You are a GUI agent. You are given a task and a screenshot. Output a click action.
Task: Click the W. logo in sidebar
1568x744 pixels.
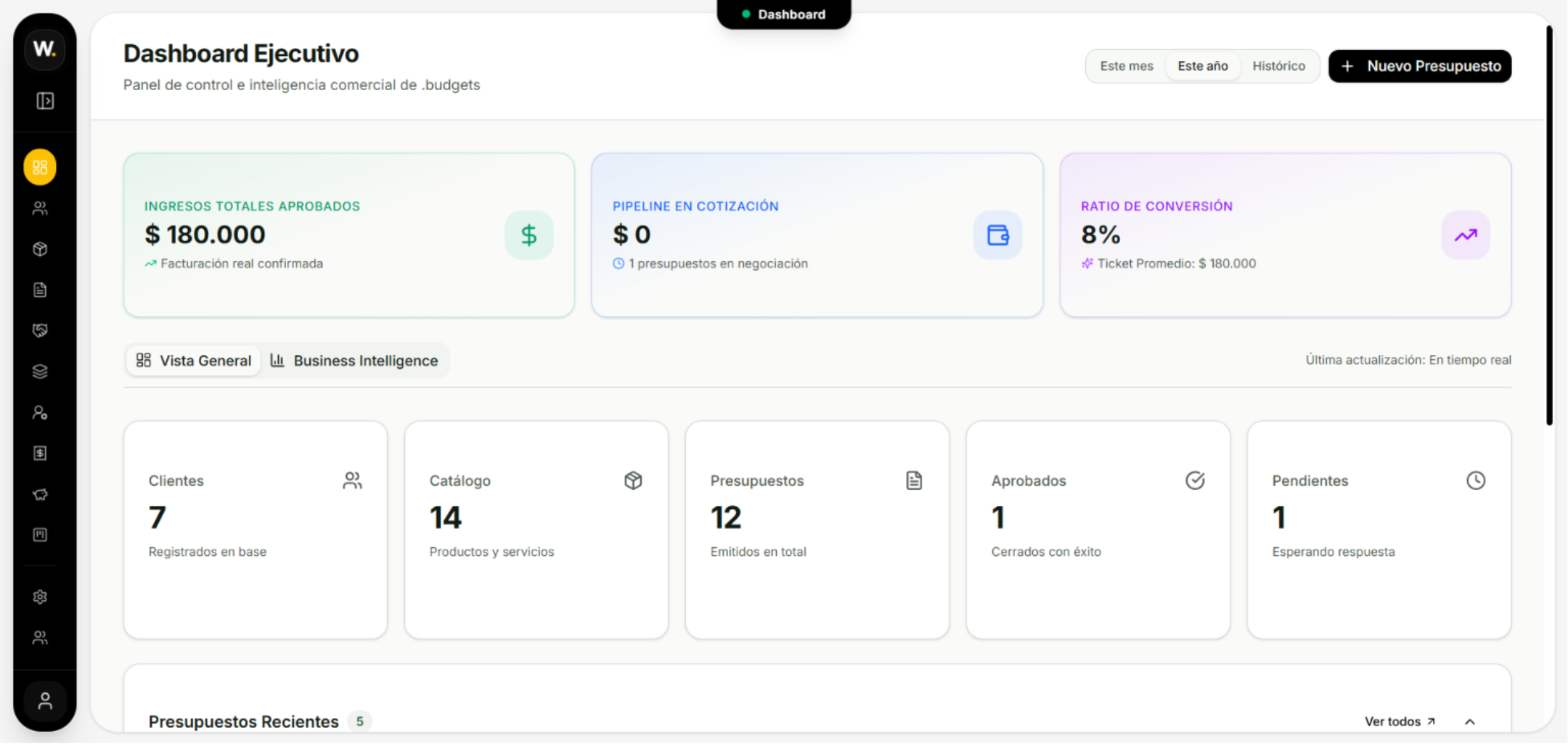(x=44, y=49)
